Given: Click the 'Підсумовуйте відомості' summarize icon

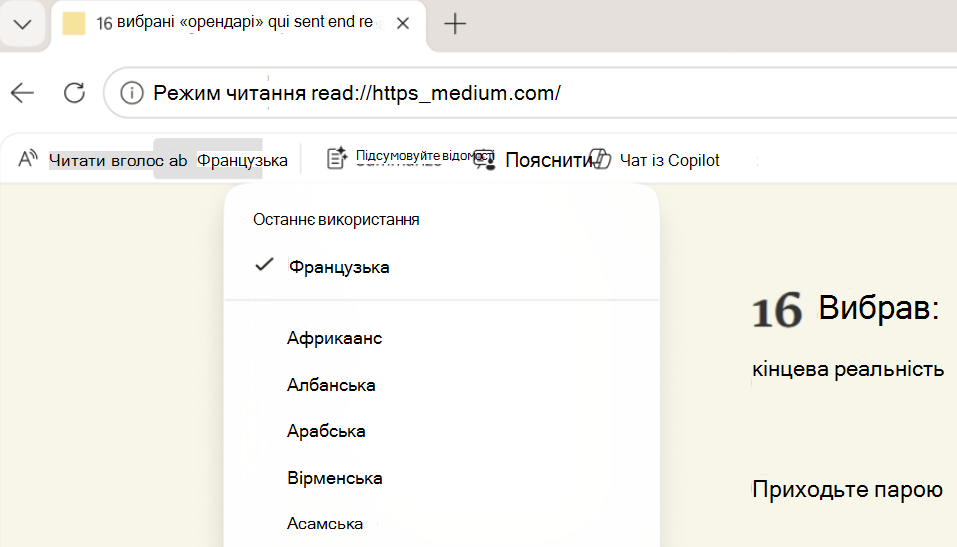Looking at the screenshot, I should (337, 158).
